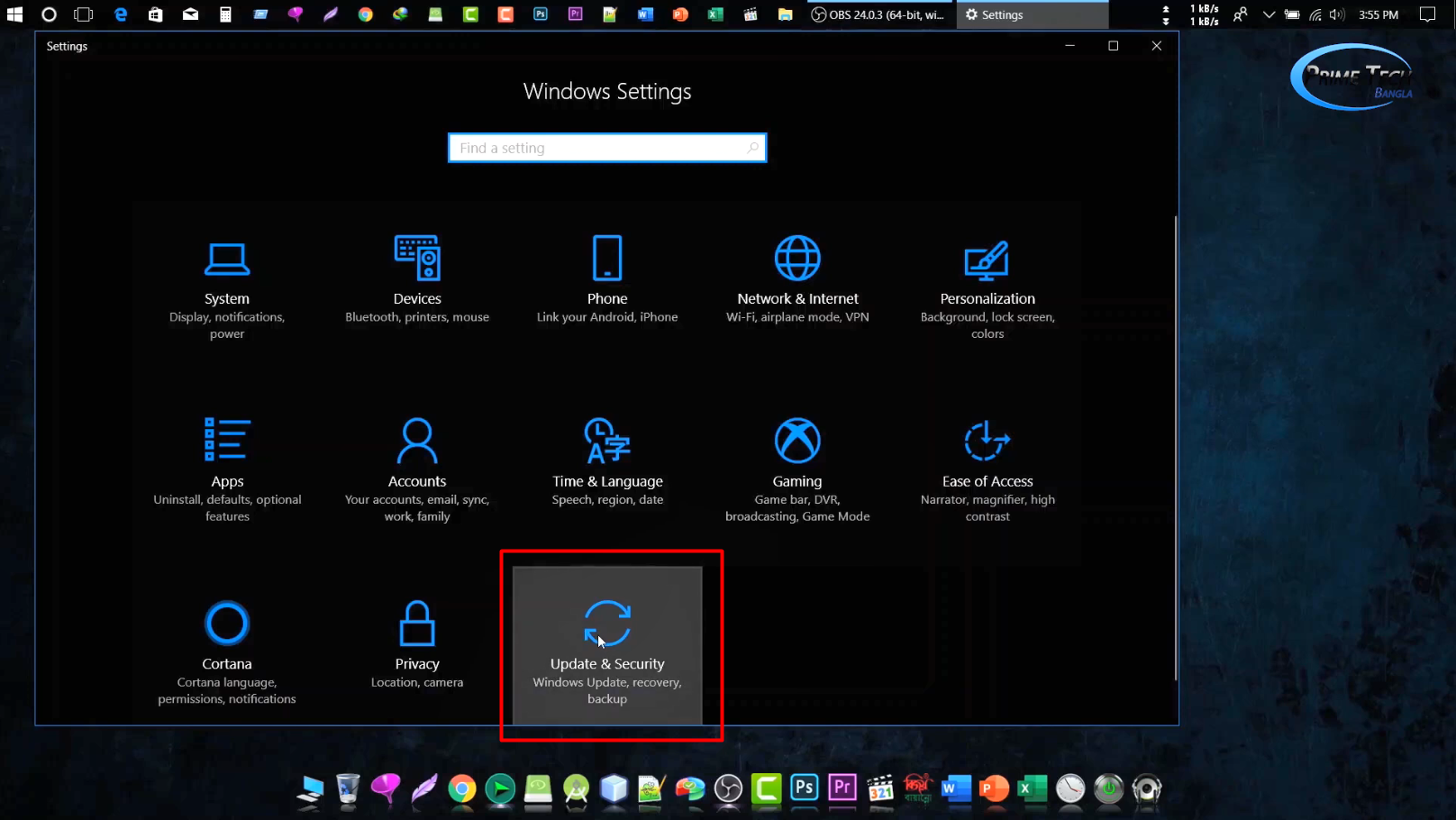
Task: Switch to the Settings taskbar button
Action: (x=1032, y=14)
